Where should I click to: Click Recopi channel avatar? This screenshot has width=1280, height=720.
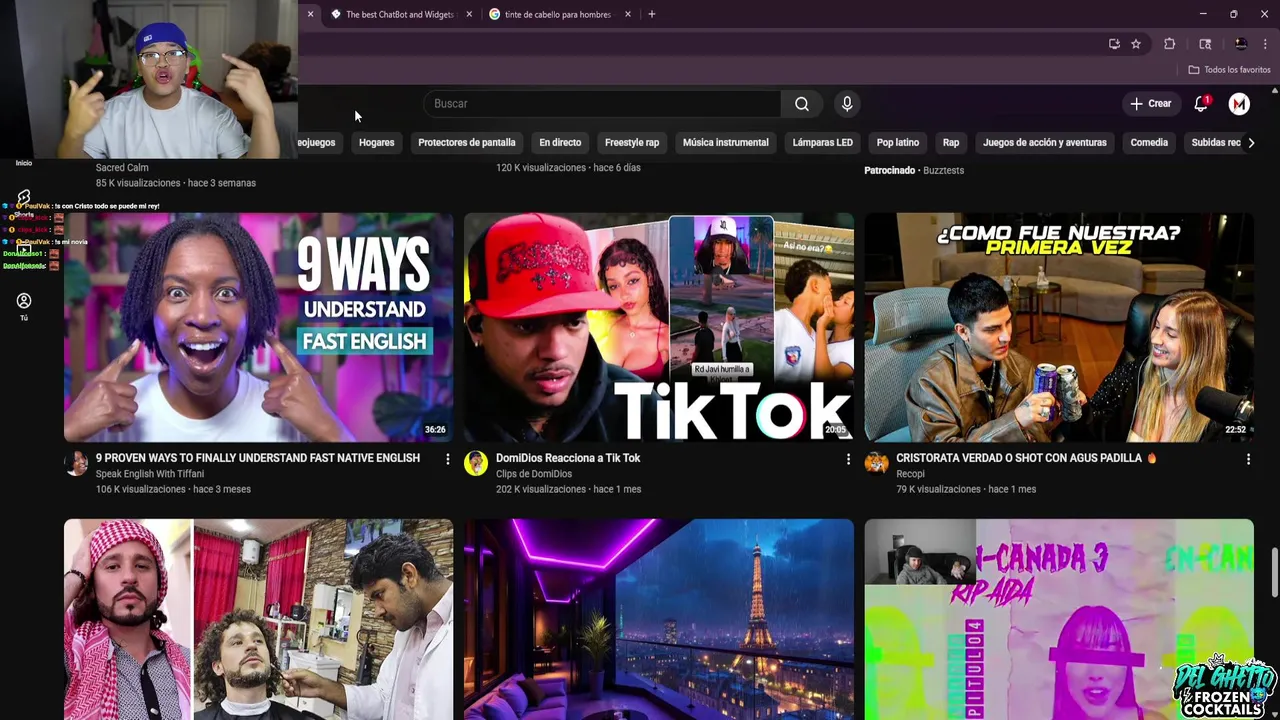point(877,463)
